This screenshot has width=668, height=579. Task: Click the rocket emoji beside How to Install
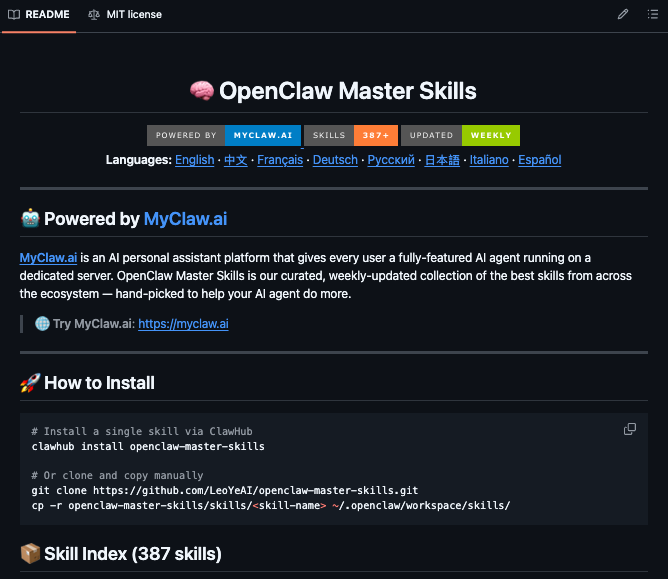(x=30, y=383)
